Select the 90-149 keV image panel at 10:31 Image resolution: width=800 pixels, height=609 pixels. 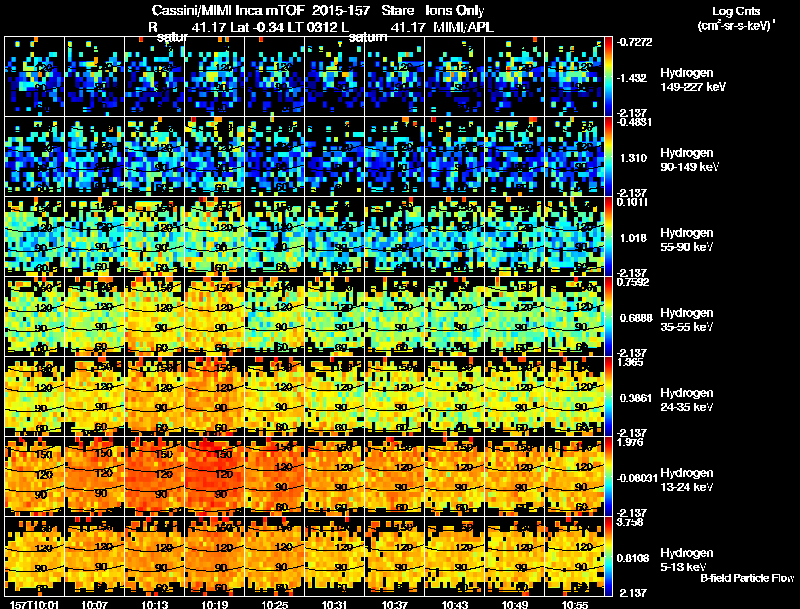click(x=335, y=157)
